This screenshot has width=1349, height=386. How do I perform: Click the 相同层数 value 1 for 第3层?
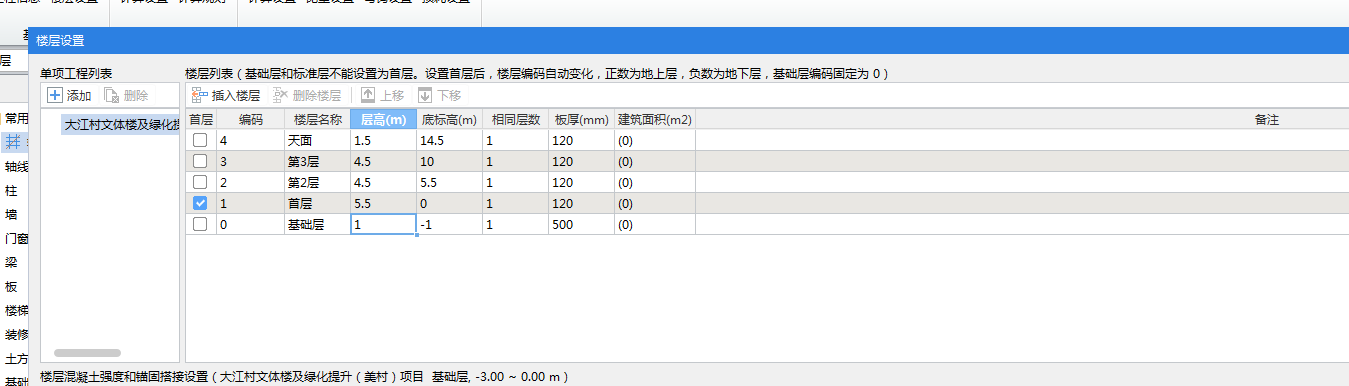[x=515, y=161]
